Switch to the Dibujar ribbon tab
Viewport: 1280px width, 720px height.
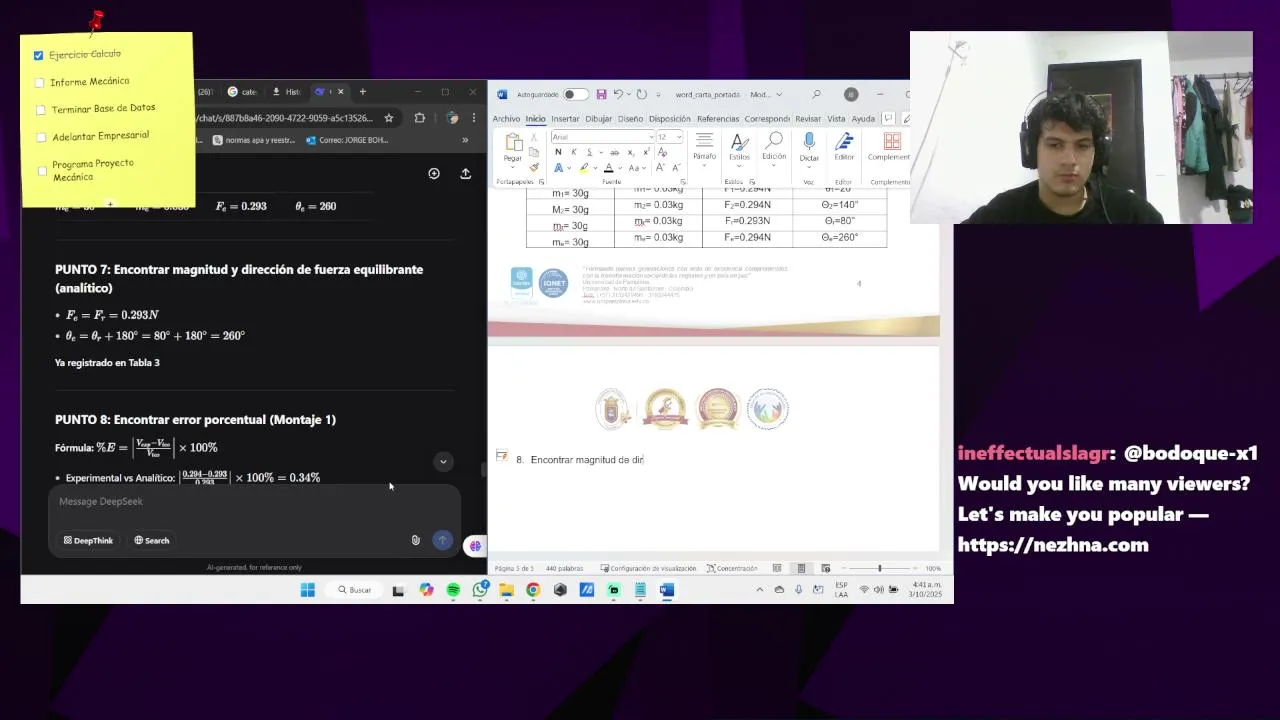[598, 119]
